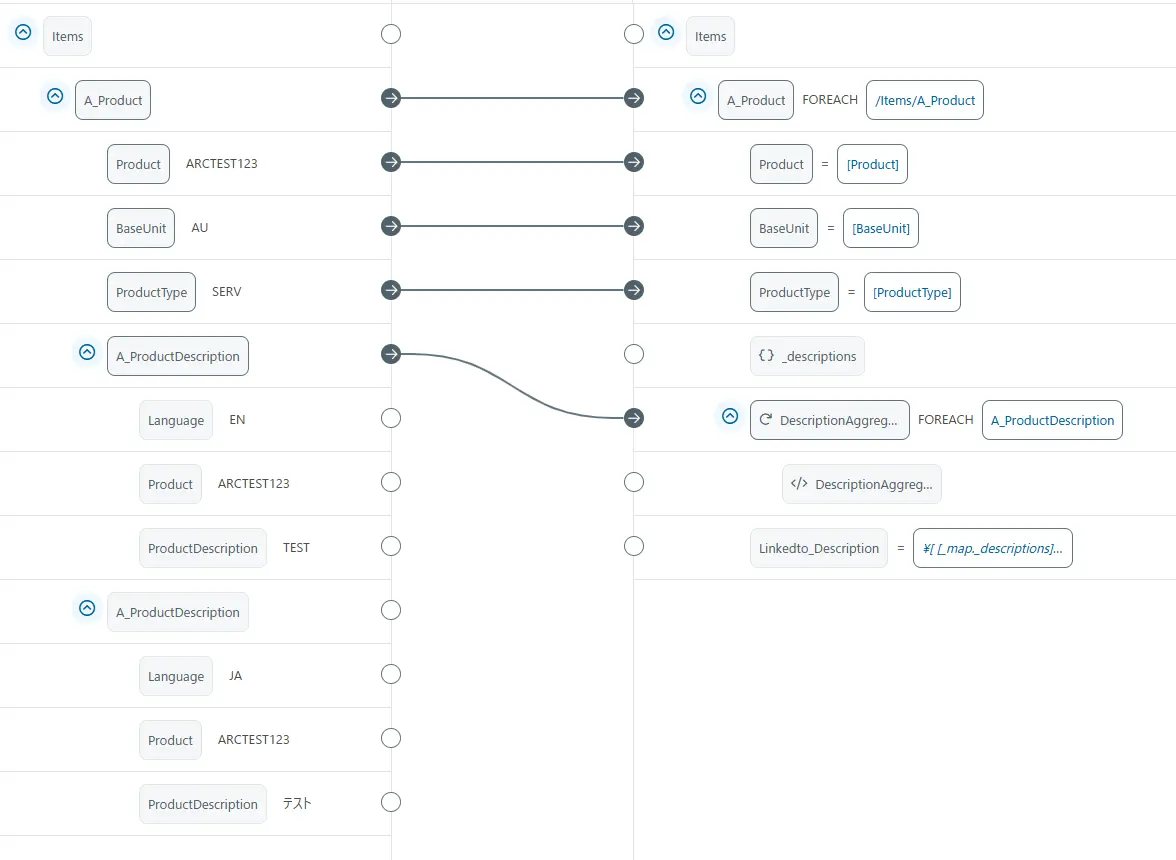Screen dimensions: 1176x860
Task: Click the destination connector arrow beside ProductType
Action: (x=634, y=290)
